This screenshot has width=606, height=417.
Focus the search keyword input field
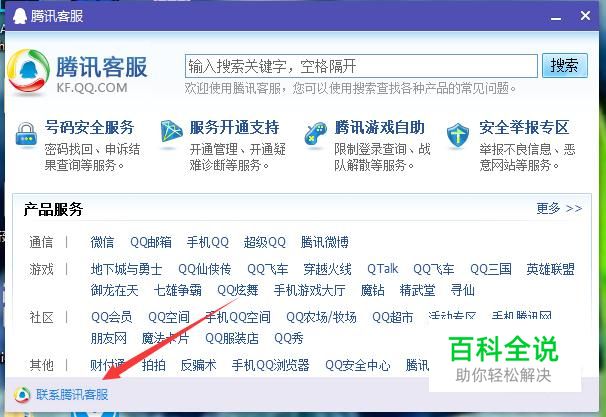coord(361,66)
